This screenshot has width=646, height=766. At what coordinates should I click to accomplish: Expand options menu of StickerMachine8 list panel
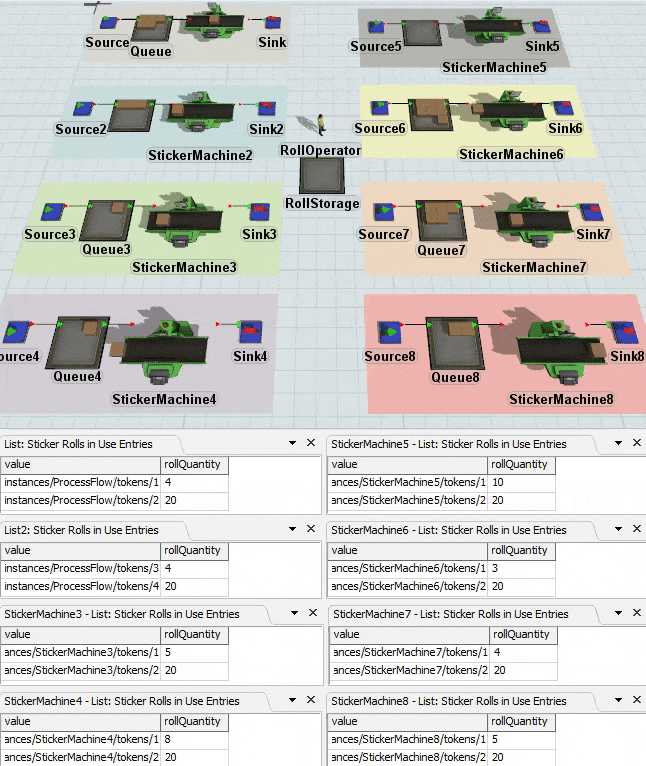[x=615, y=701]
